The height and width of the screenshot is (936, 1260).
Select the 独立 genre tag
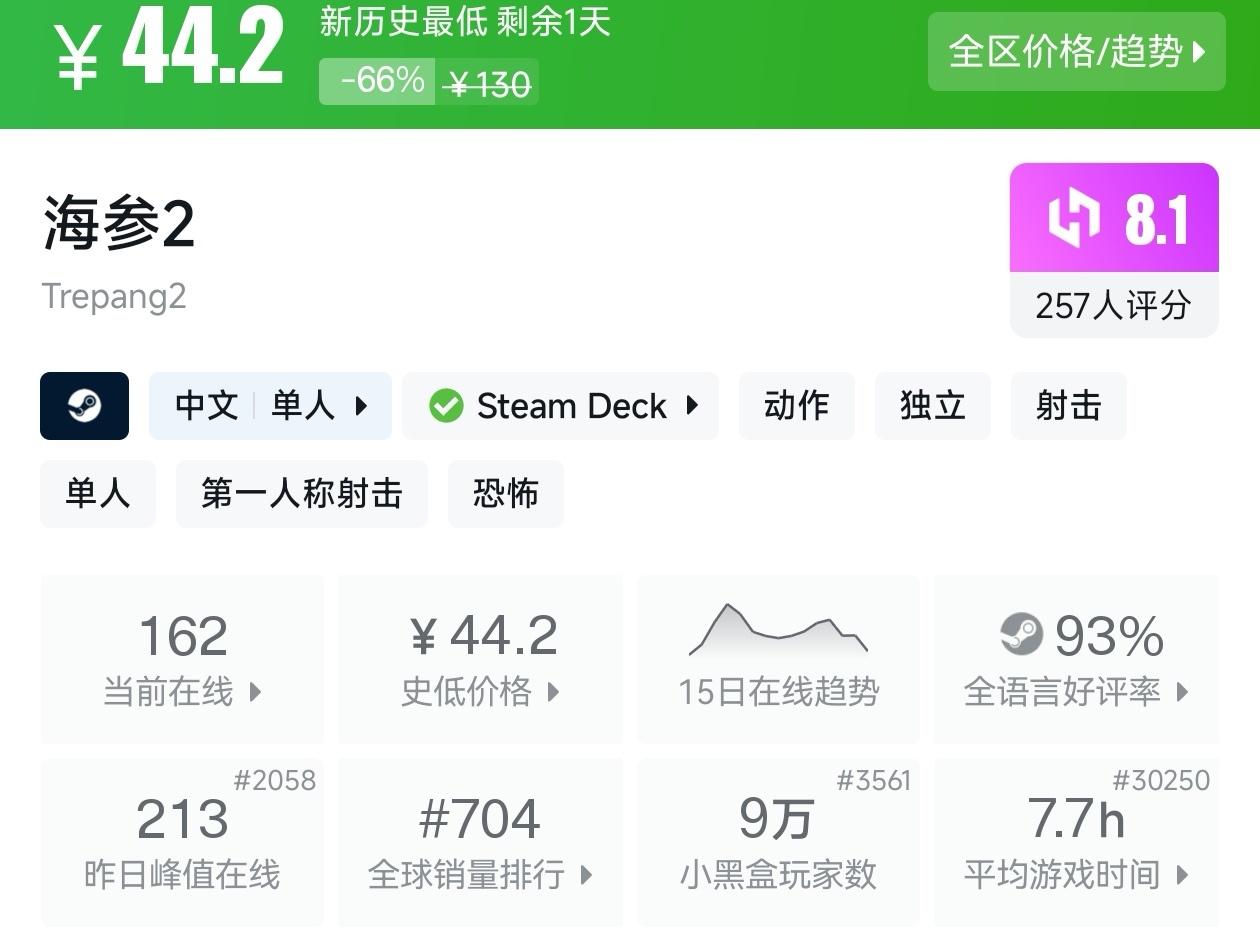[x=932, y=406]
